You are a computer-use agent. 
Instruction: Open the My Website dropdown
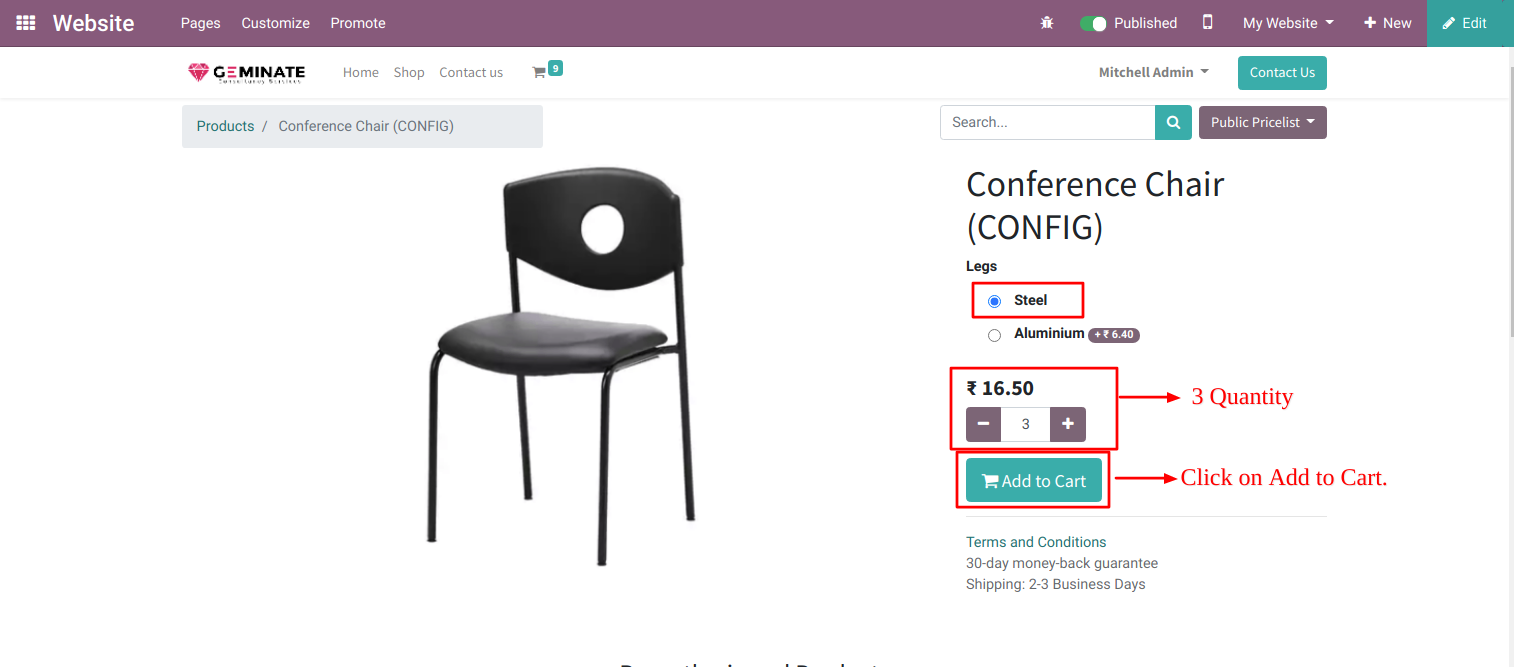click(x=1287, y=22)
